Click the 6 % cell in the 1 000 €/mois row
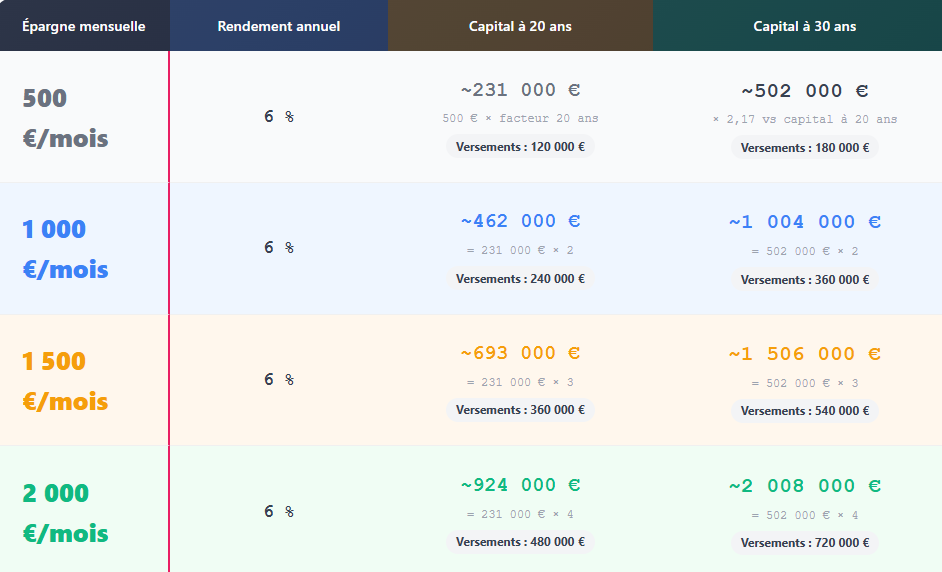This screenshot has height=572, width=942. [279, 248]
